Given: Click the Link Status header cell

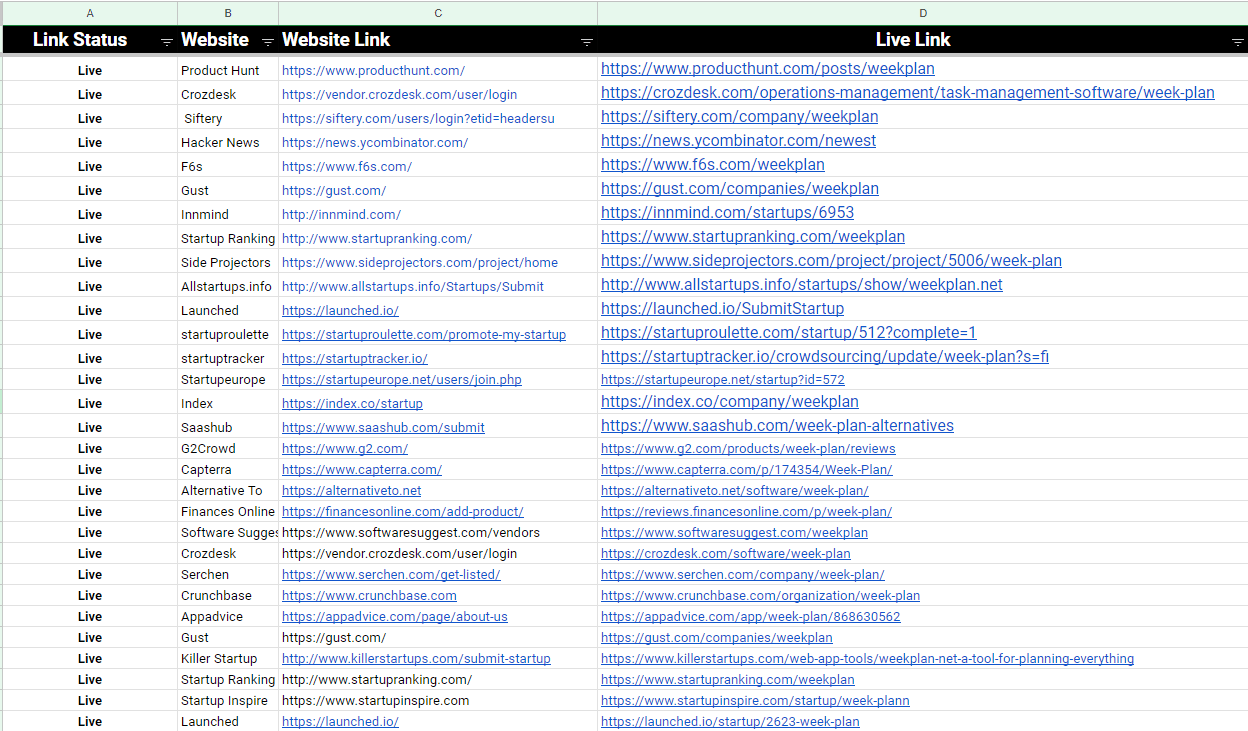Looking at the screenshot, I should coord(90,40).
